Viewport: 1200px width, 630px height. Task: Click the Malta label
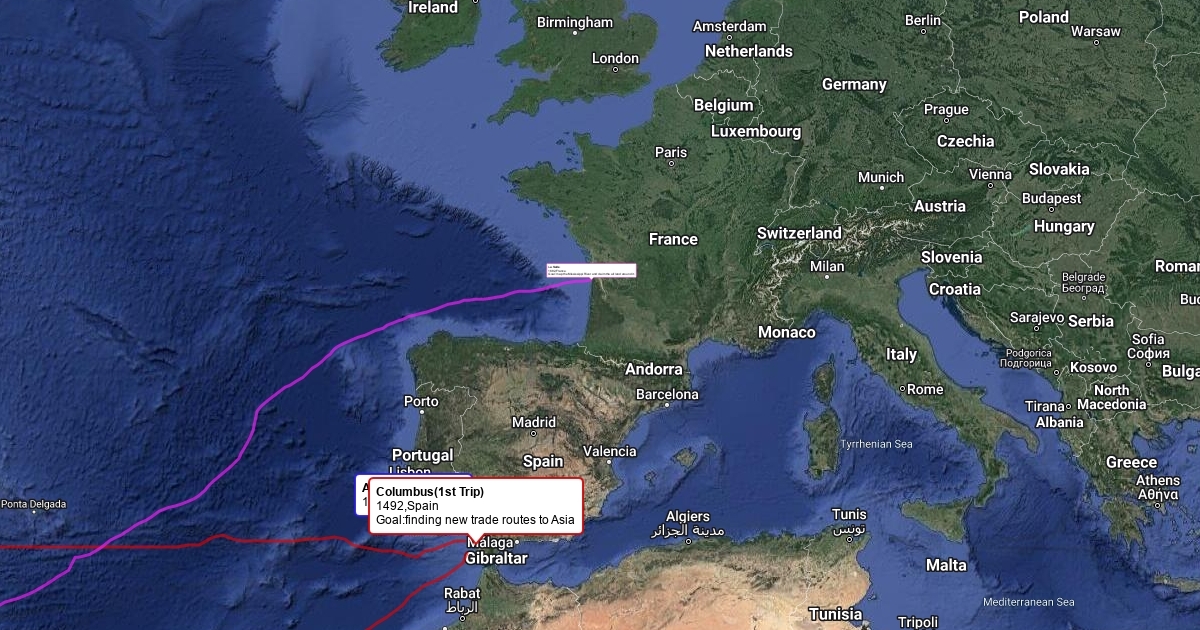point(946,565)
